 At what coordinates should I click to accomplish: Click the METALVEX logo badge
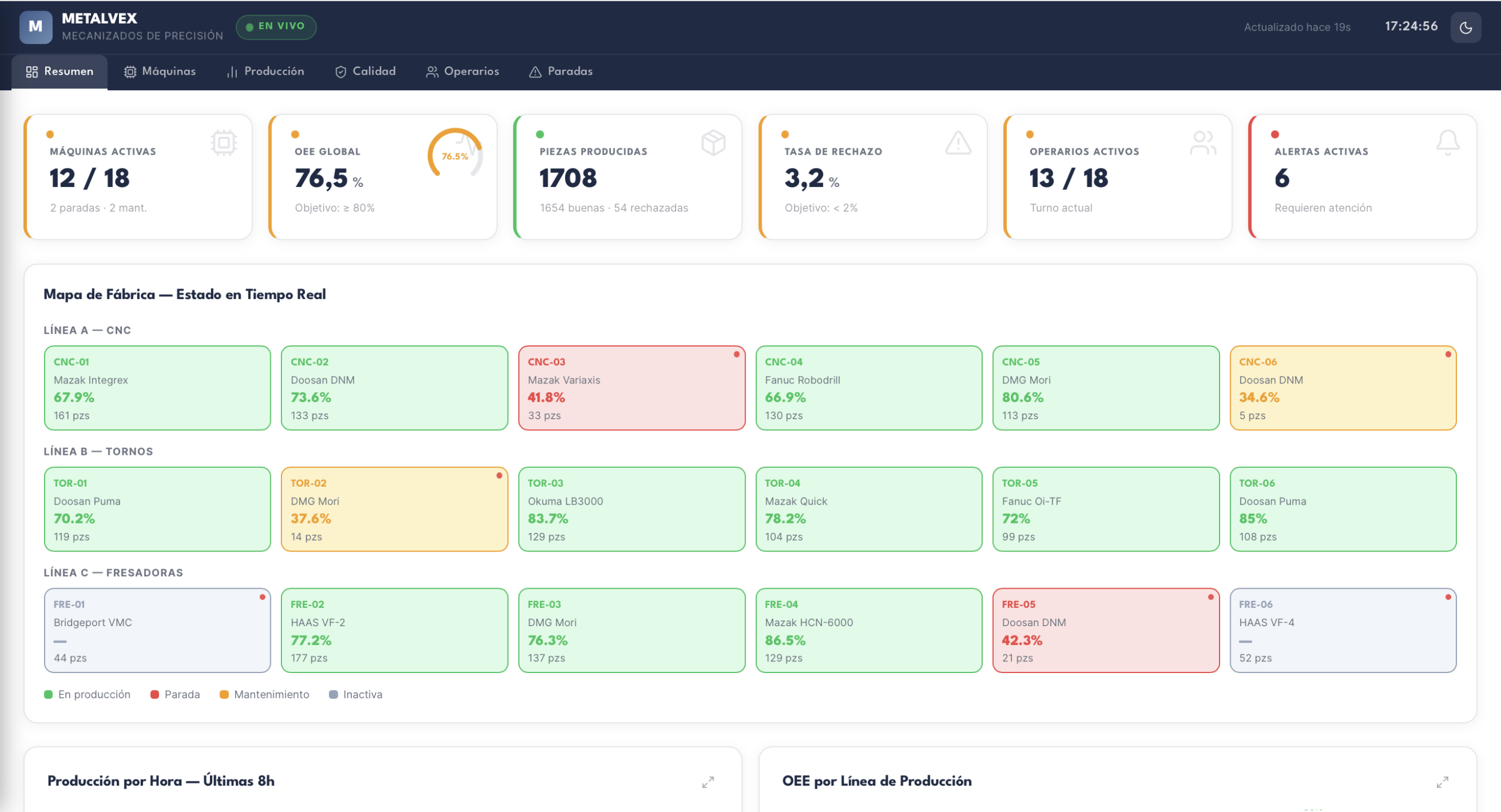pyautogui.click(x=36, y=27)
